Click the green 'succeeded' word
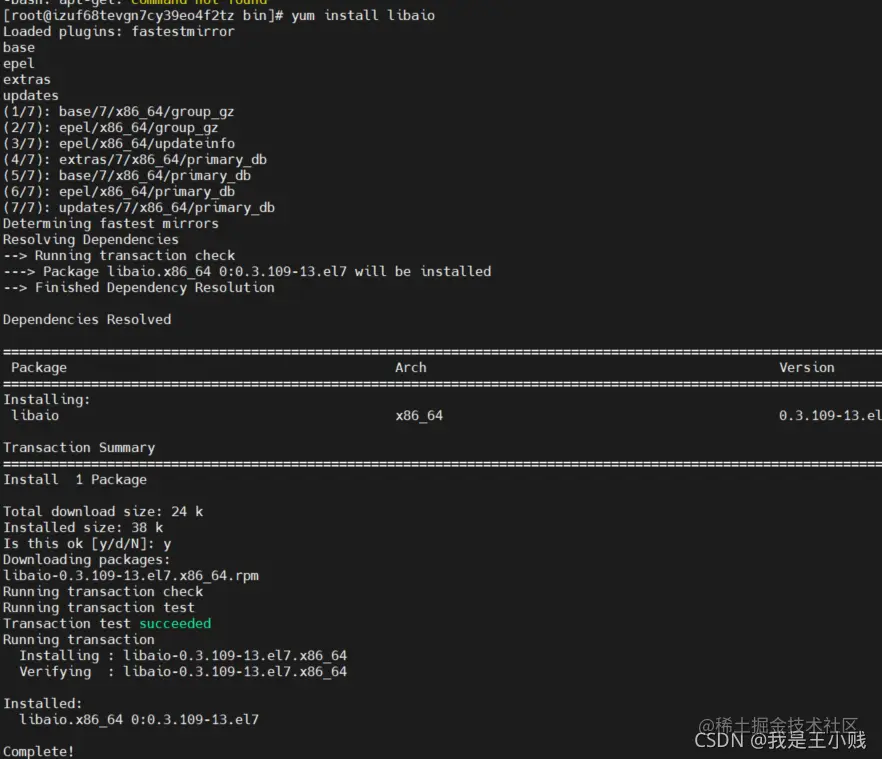Screen dimensions: 882x759 (175, 624)
